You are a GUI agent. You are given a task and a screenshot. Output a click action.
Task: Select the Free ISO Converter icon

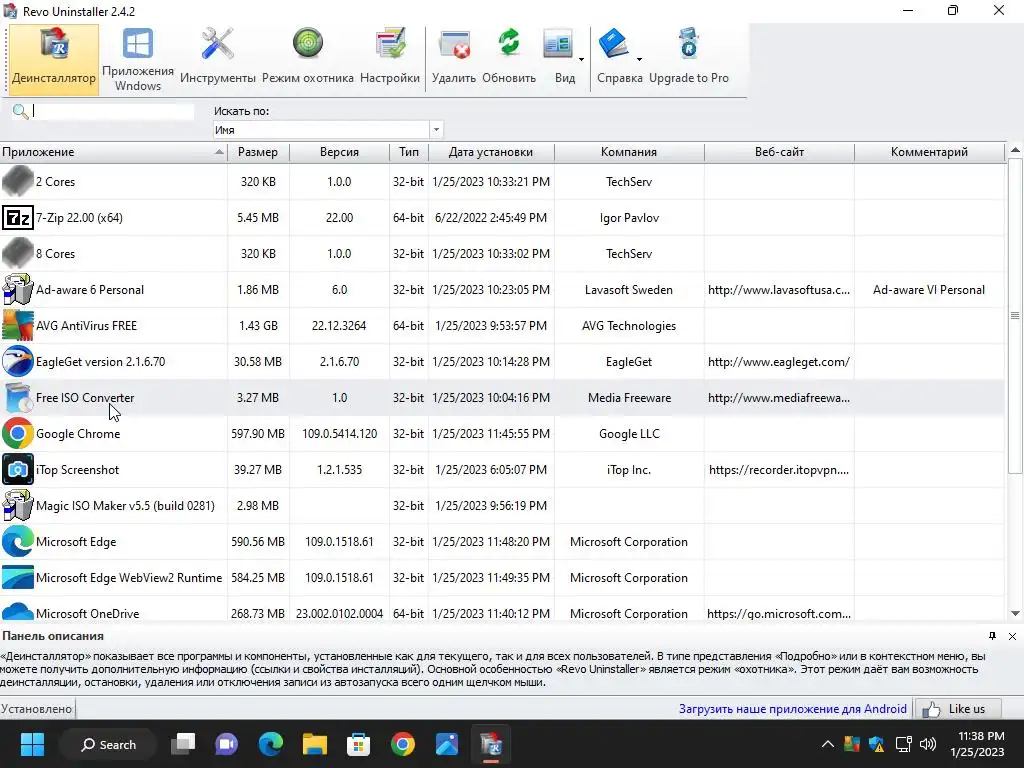(x=18, y=397)
